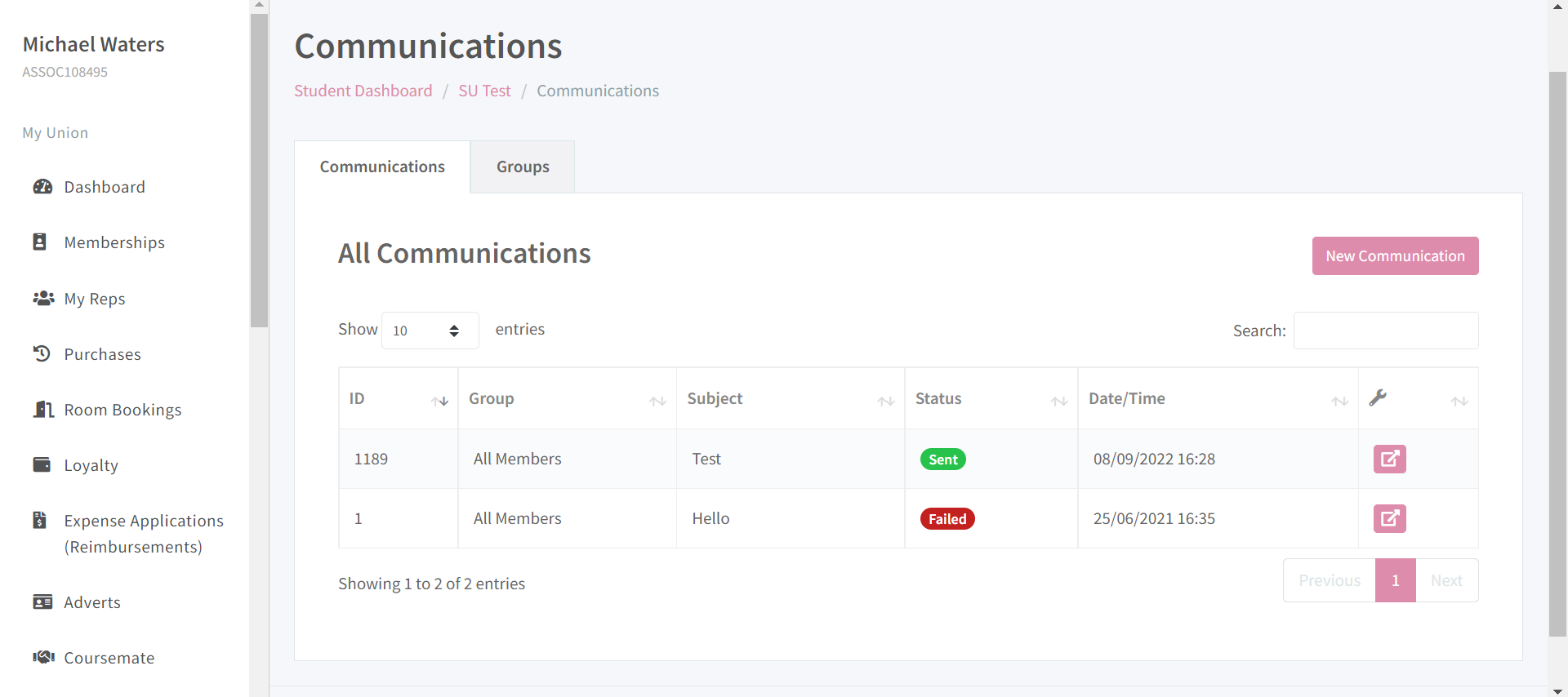This screenshot has height=697, width=1568.
Task: Click the Memberships badge icon
Action: pos(39,242)
